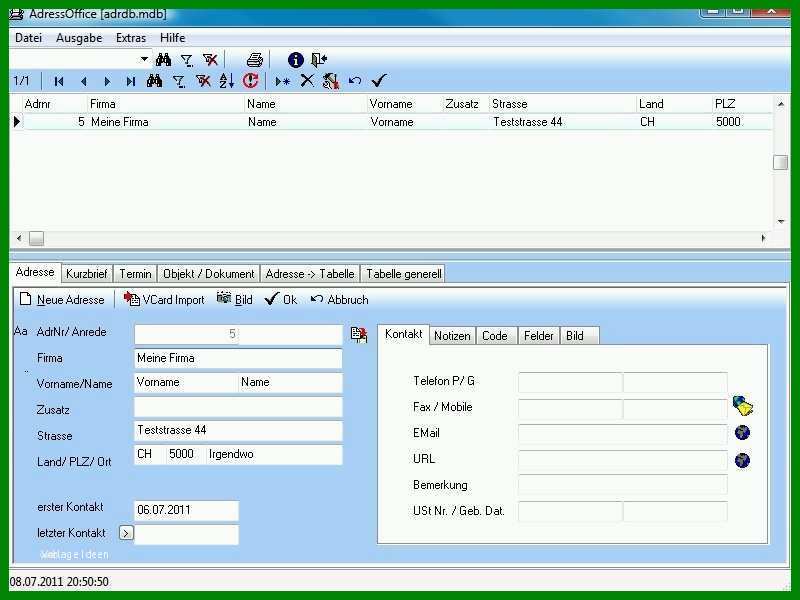The image size is (800, 600).
Task: Click the exit door icon
Action: pos(319,60)
